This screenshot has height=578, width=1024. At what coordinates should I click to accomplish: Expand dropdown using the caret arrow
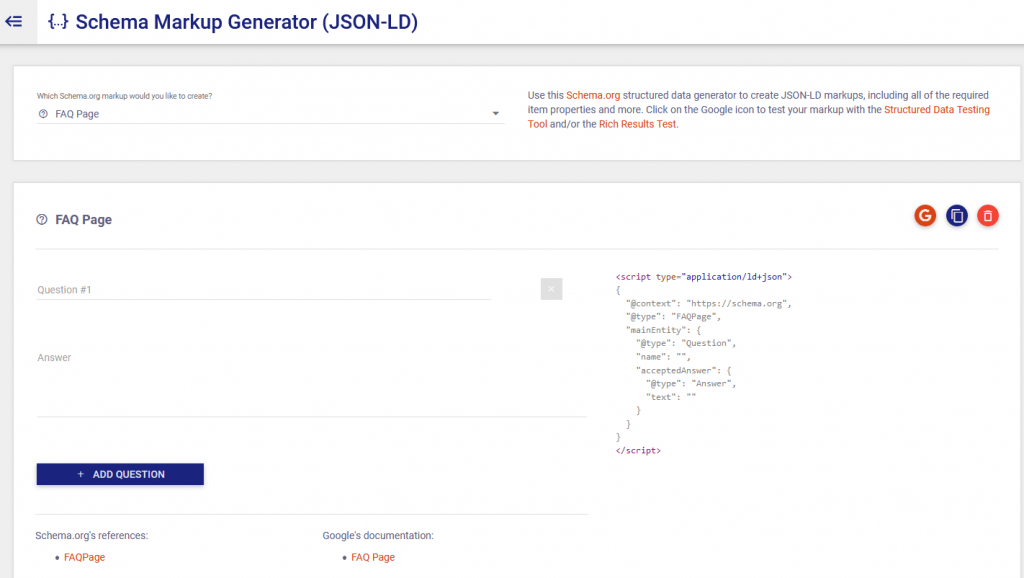(496, 114)
